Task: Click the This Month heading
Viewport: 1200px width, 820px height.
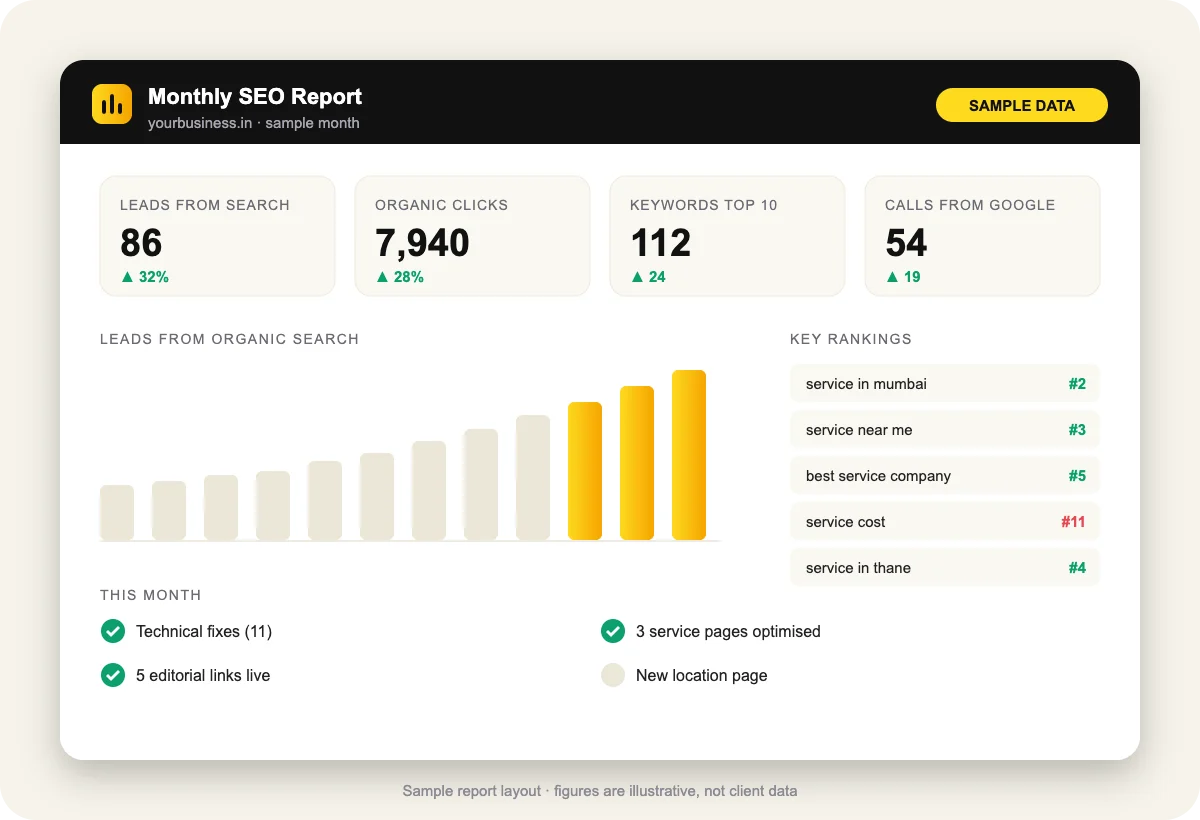Action: (x=151, y=595)
